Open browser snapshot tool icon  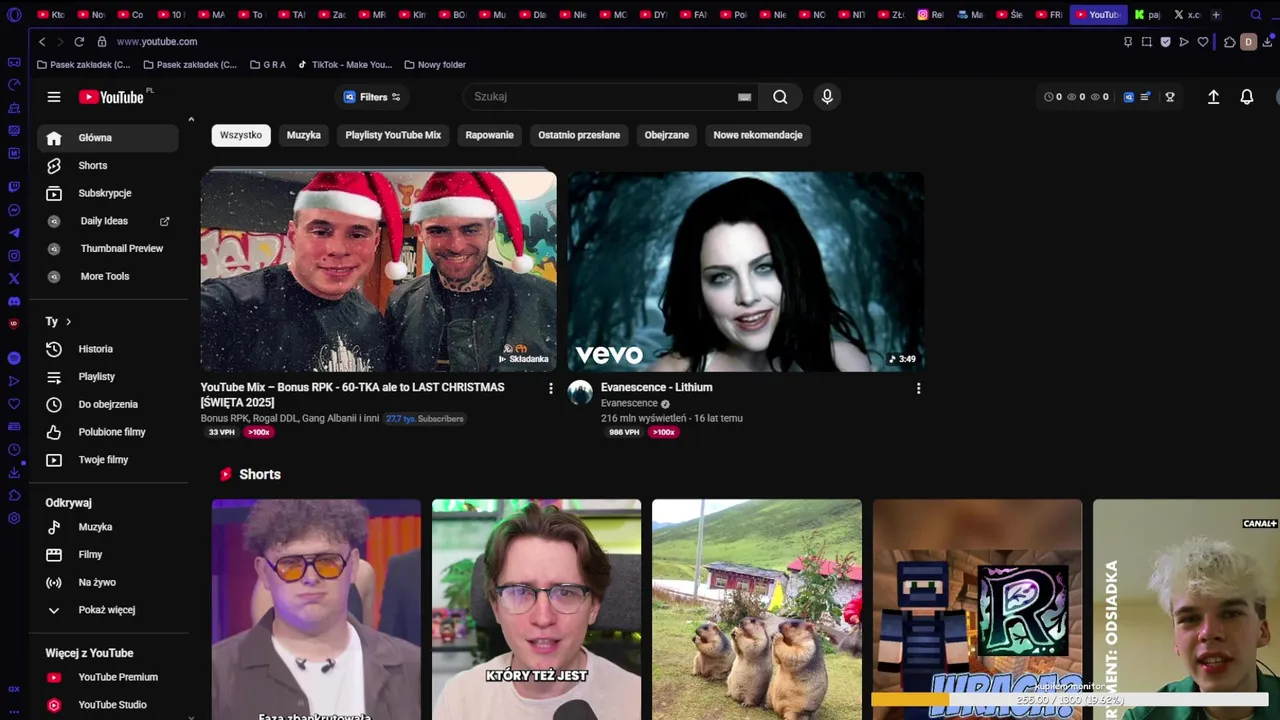1147,42
